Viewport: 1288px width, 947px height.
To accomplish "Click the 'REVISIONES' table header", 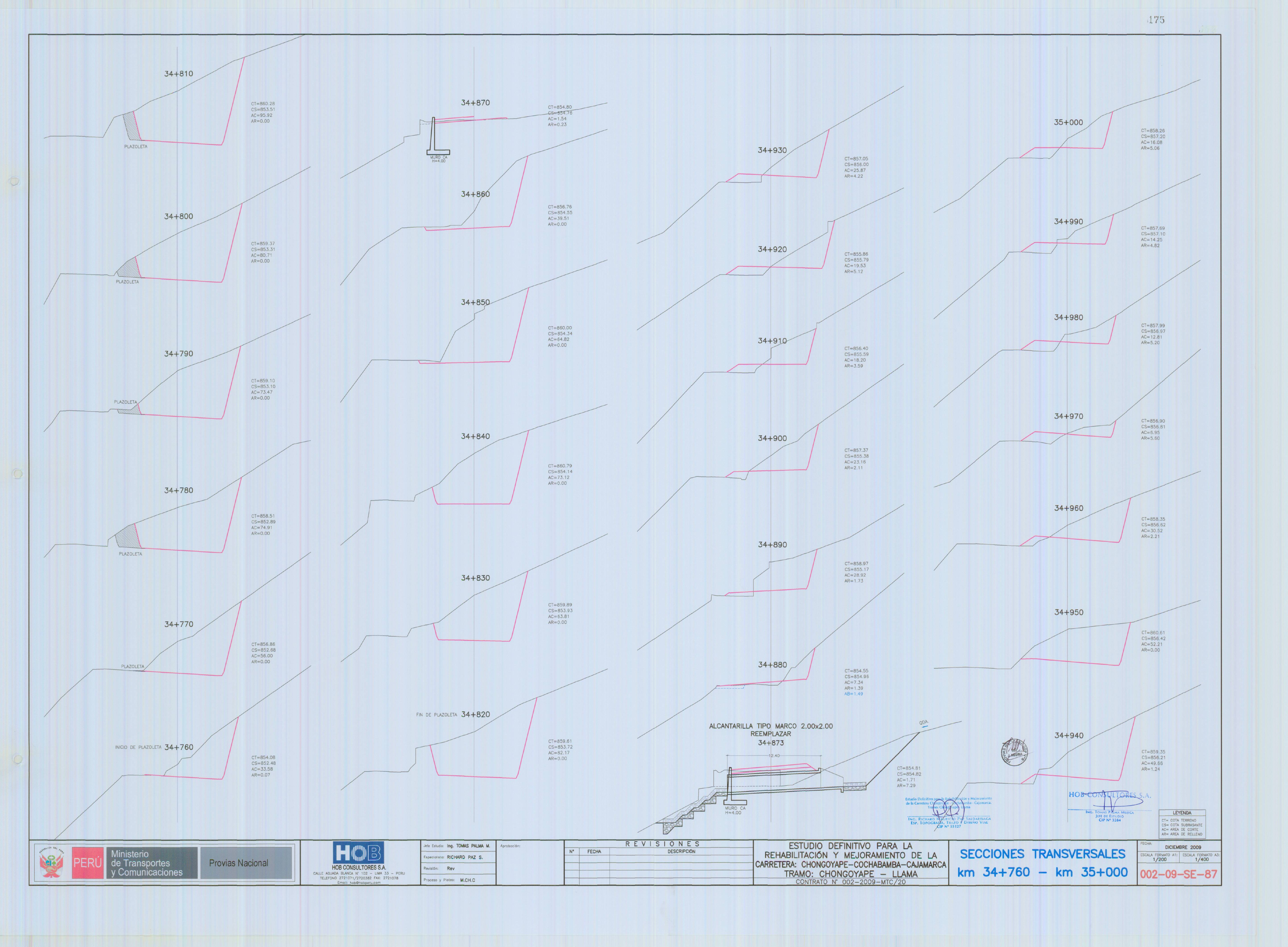I will click(x=662, y=844).
